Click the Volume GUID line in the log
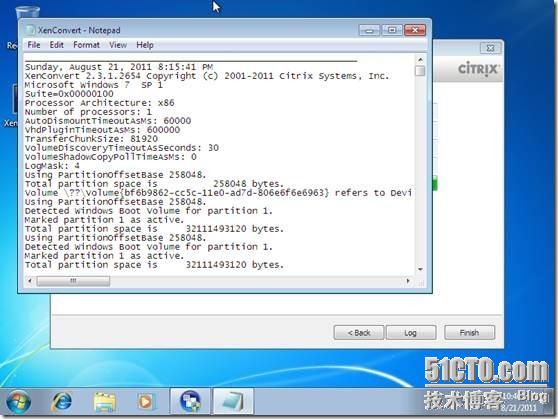 [218, 193]
